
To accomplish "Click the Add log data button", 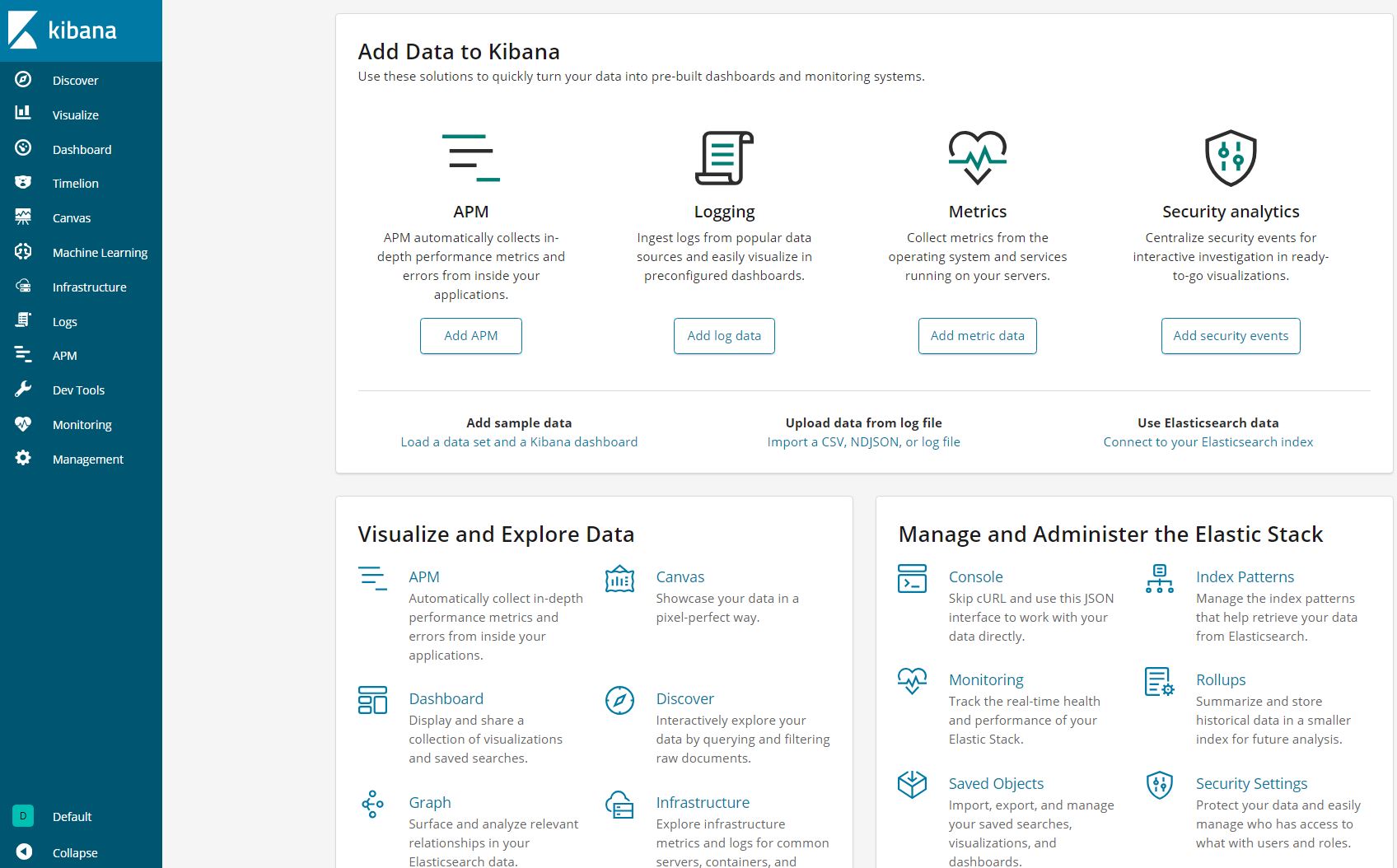I will 724,336.
